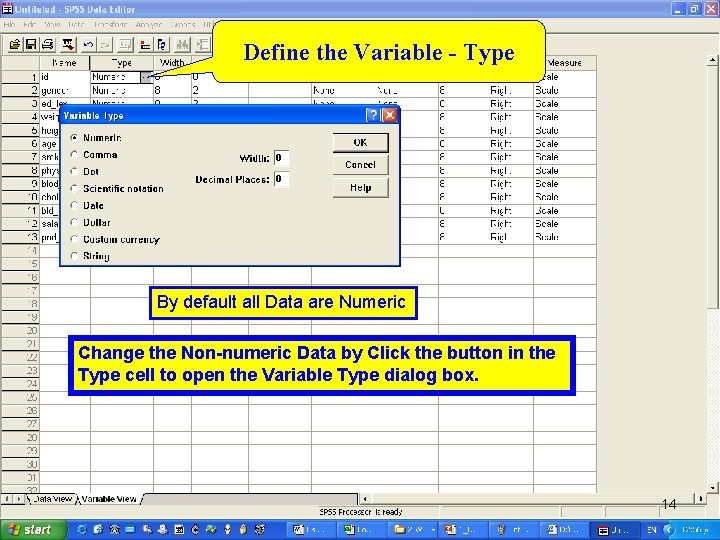Select the Scientific notation radio button
Screen dimensions: 720x540
74,188
